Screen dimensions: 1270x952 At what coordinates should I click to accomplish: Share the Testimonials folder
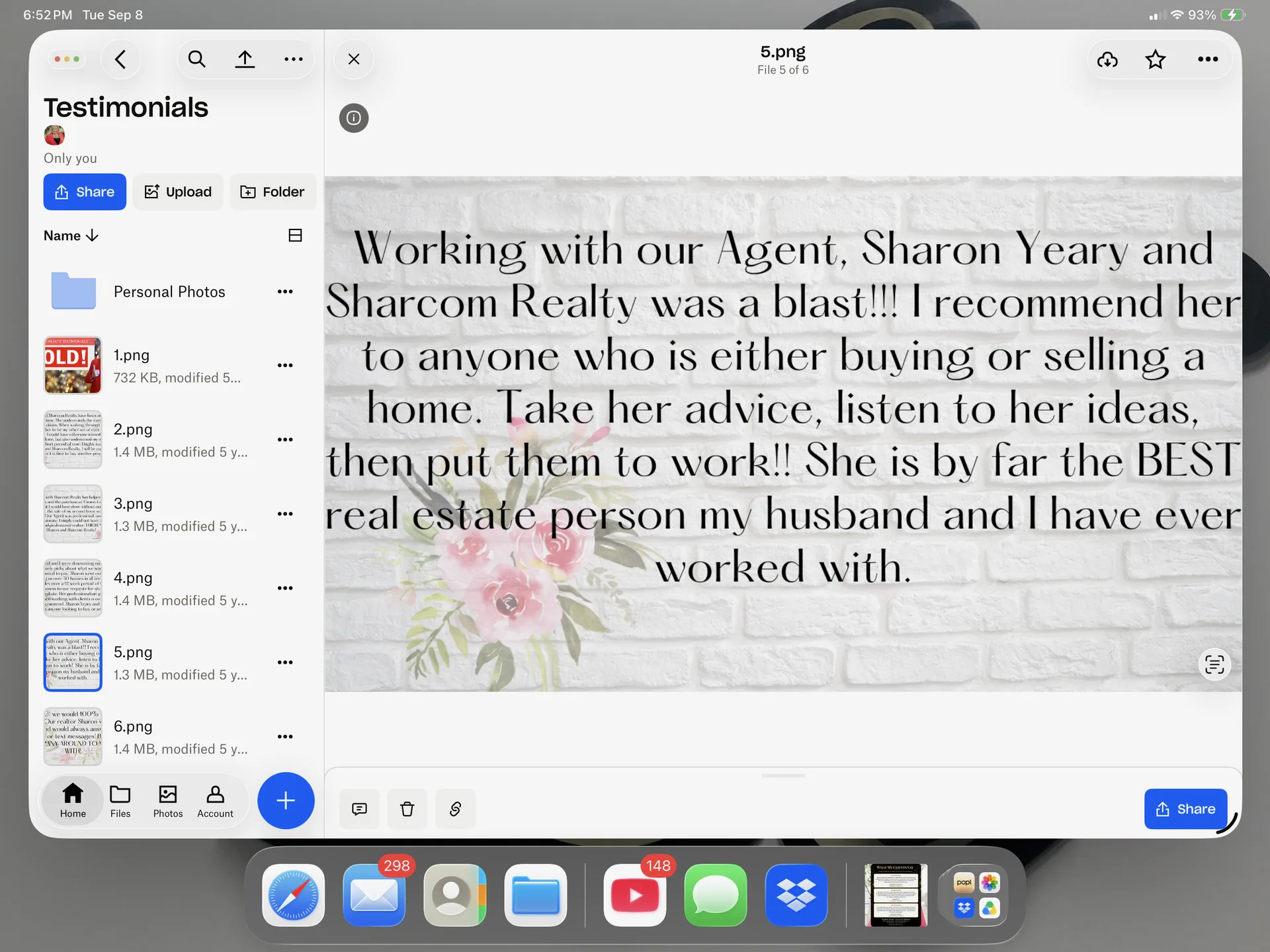(85, 192)
